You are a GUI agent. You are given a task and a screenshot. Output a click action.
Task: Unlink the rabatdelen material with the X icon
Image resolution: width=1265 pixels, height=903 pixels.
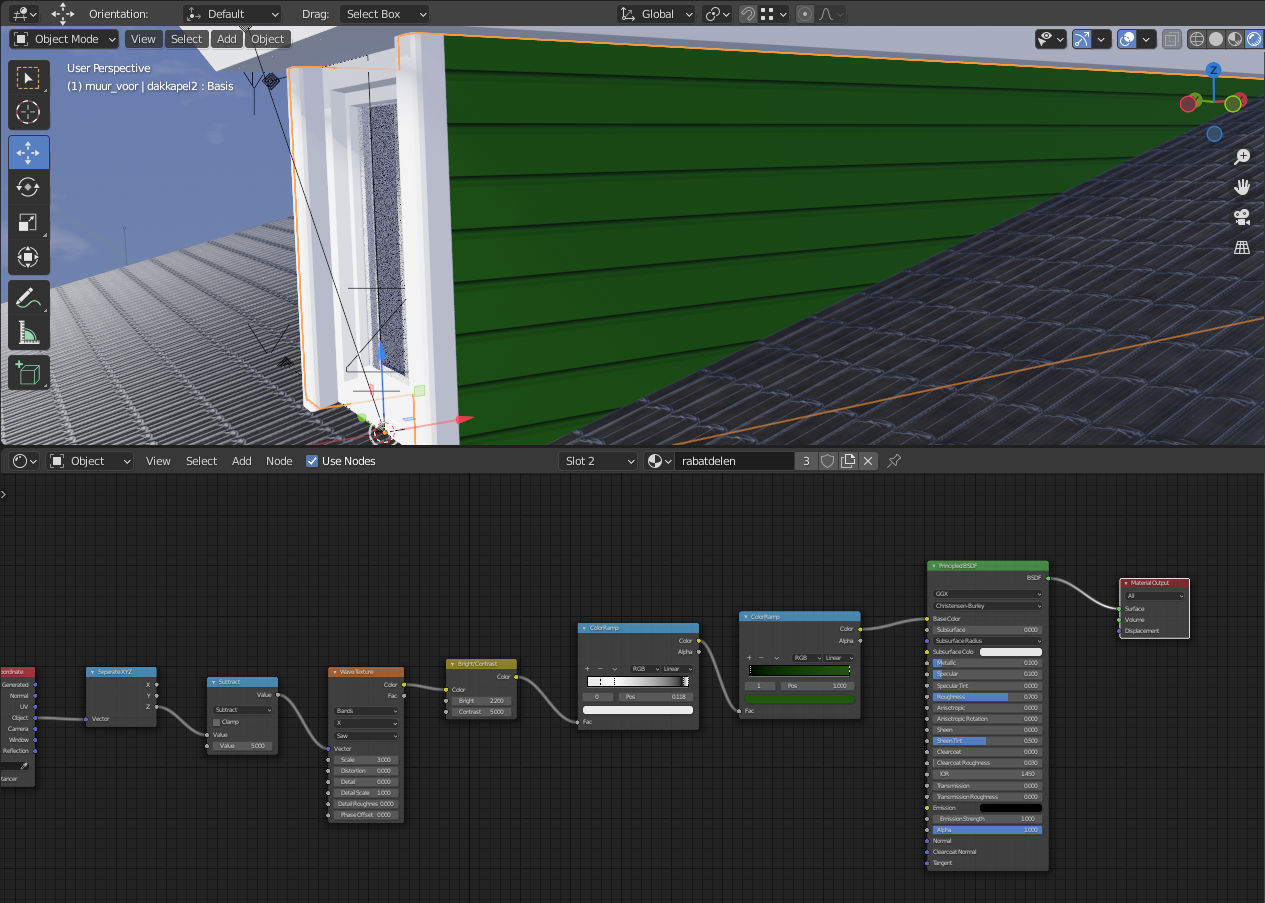[x=868, y=461]
